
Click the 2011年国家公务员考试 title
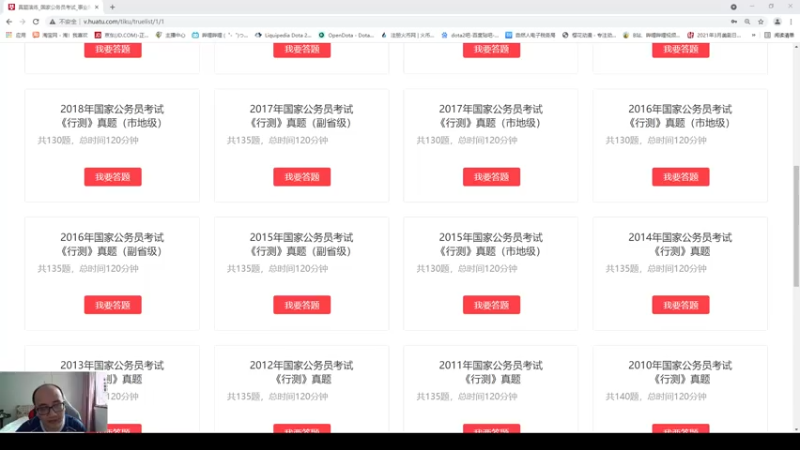(491, 372)
